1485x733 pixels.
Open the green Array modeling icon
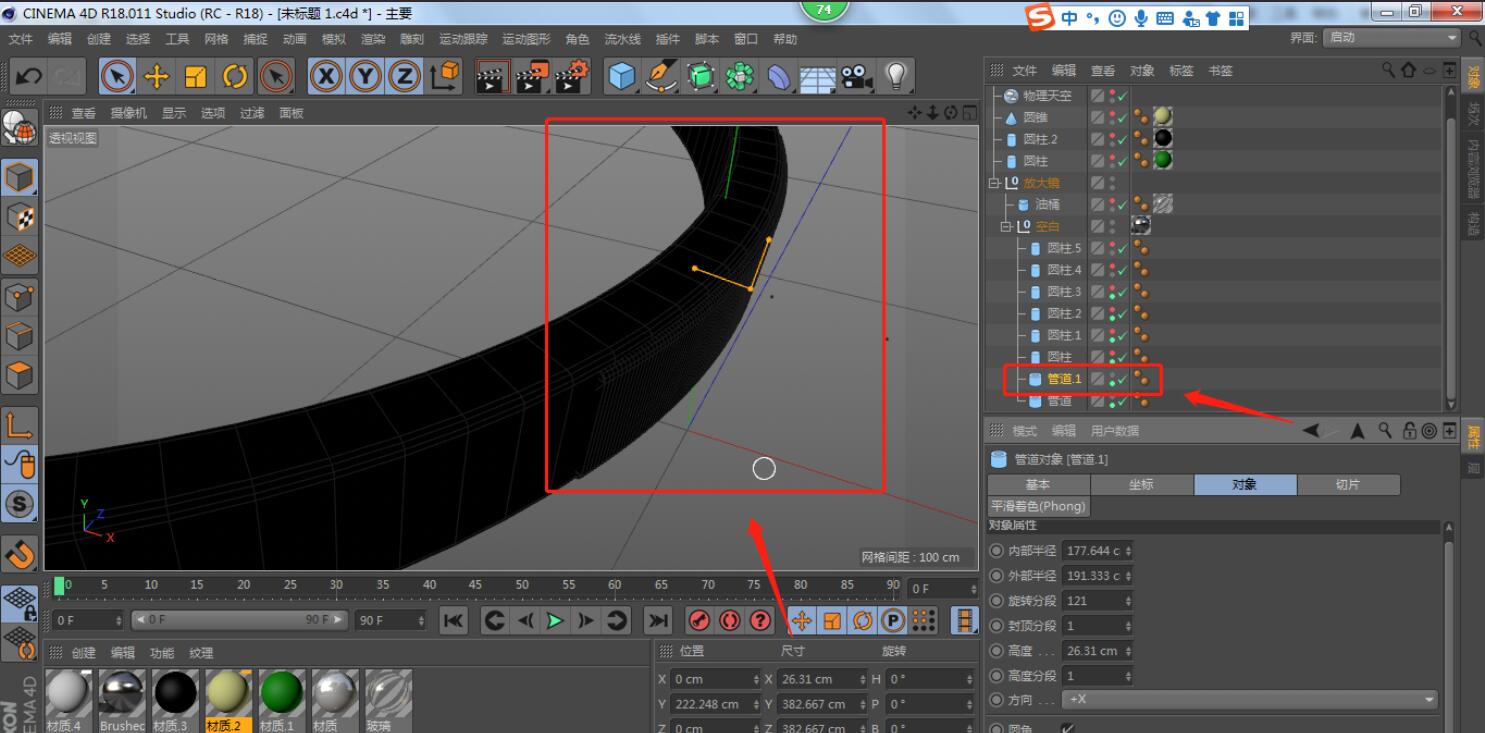pos(740,77)
